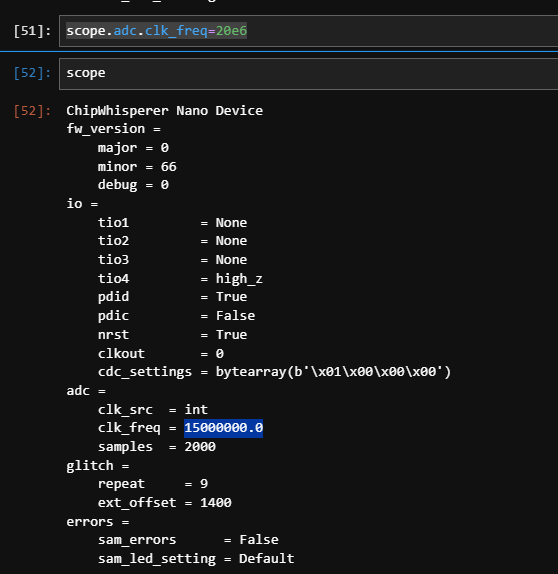Screen dimensions: 558x574
Task: Click the tio2 = None line
Action: 172,241
